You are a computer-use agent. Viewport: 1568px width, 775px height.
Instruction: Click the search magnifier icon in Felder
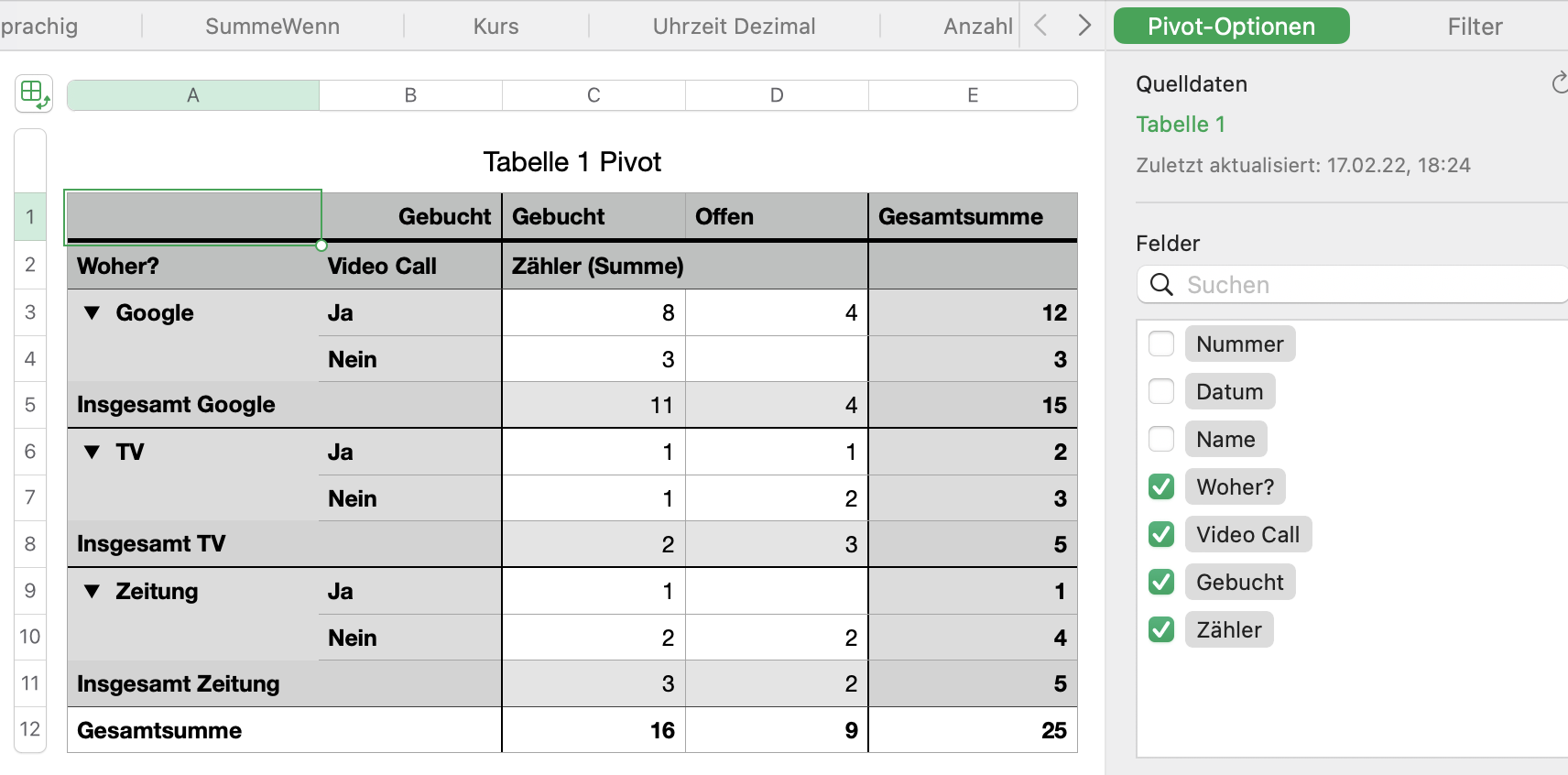pyautogui.click(x=1161, y=285)
